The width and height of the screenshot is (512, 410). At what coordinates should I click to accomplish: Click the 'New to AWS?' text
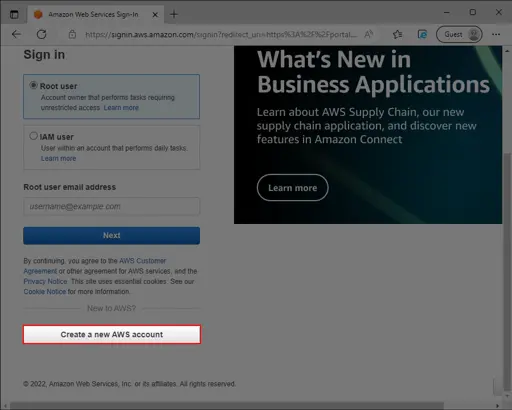click(112, 308)
